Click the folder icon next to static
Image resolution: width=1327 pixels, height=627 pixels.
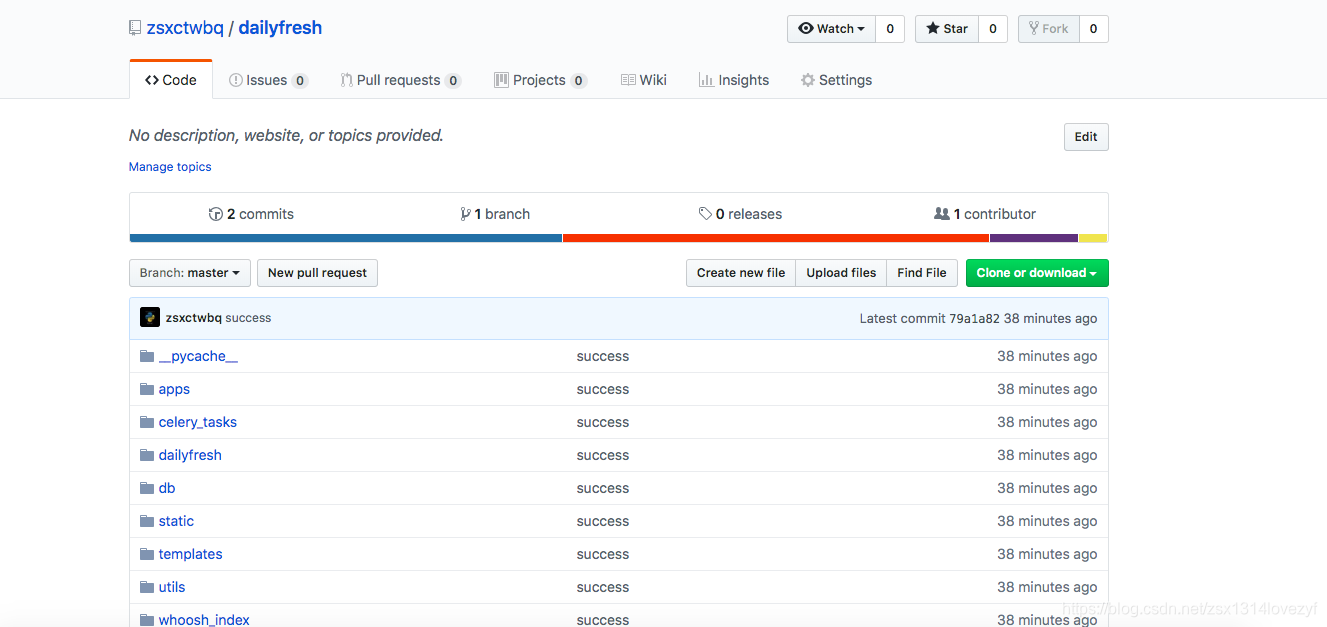(147, 521)
